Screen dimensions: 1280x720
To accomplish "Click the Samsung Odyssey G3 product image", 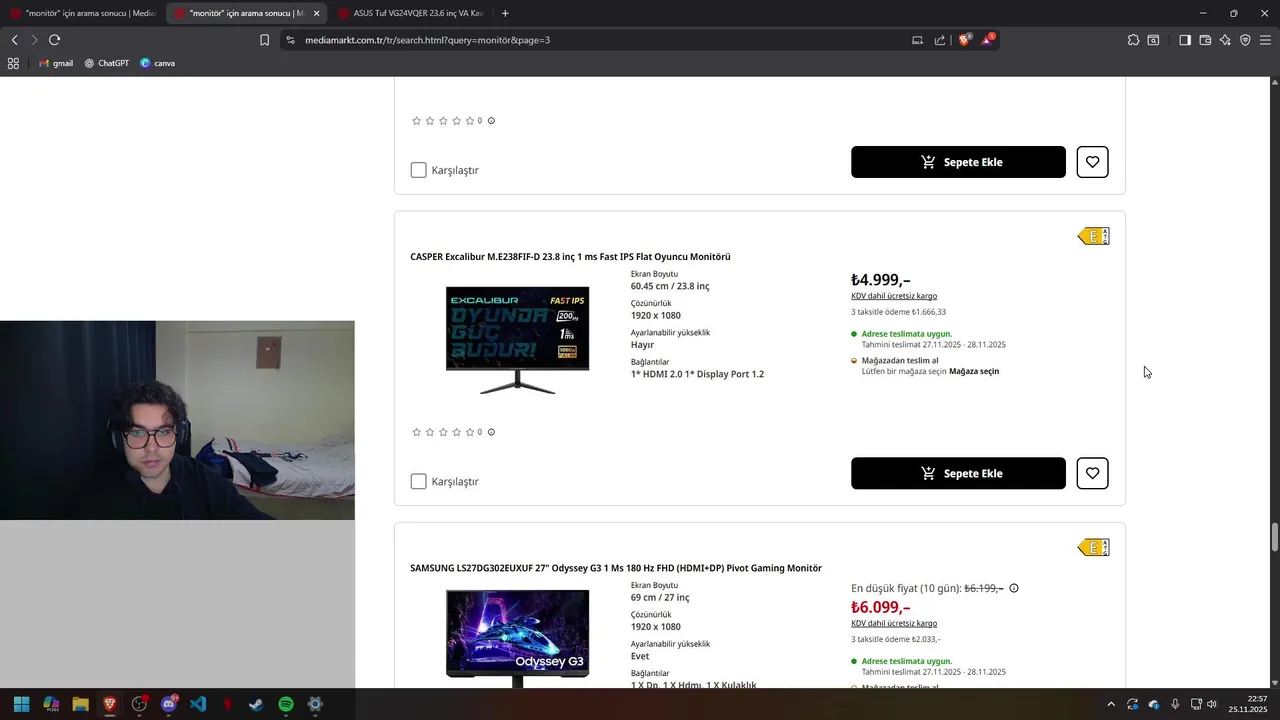I will click(x=517, y=638).
